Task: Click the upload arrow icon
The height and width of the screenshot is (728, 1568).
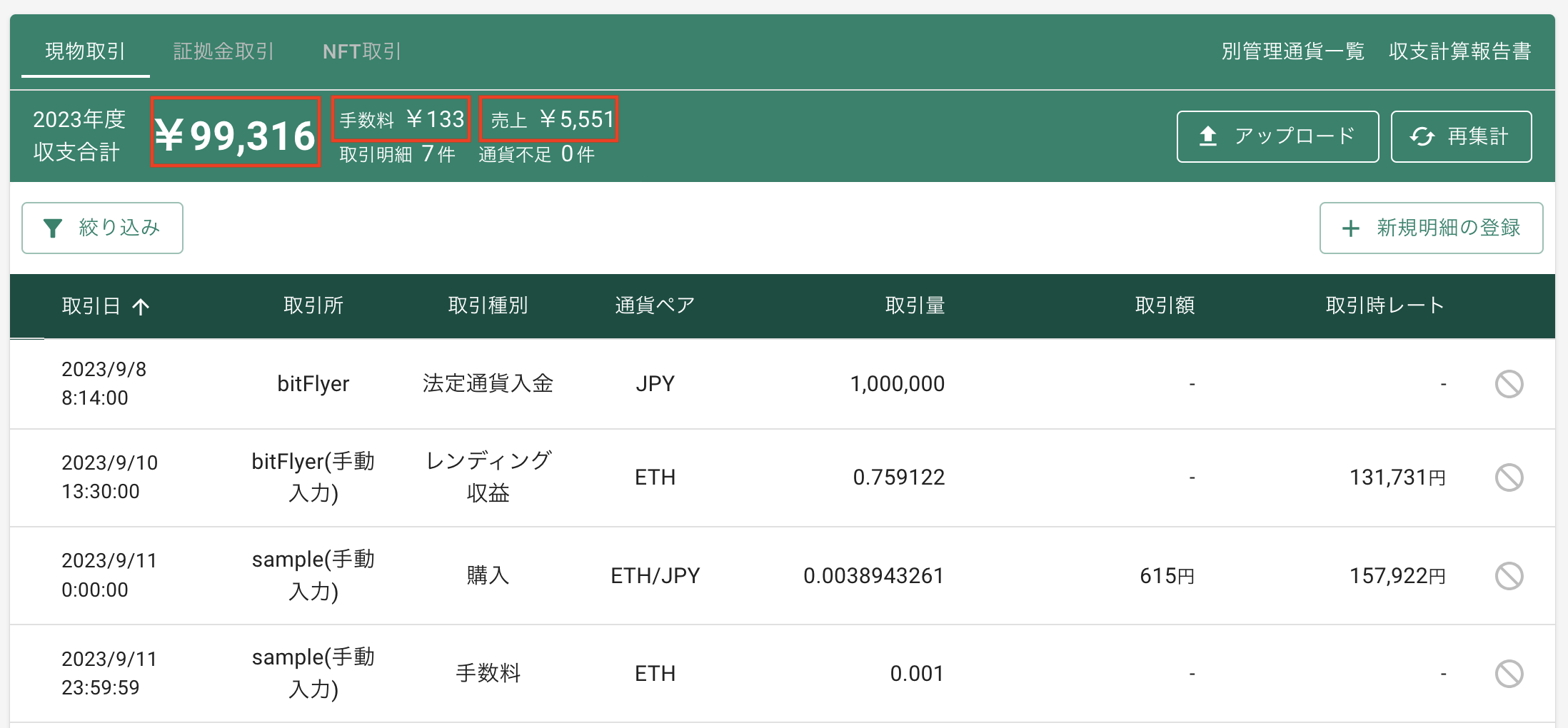Action: (x=1208, y=136)
